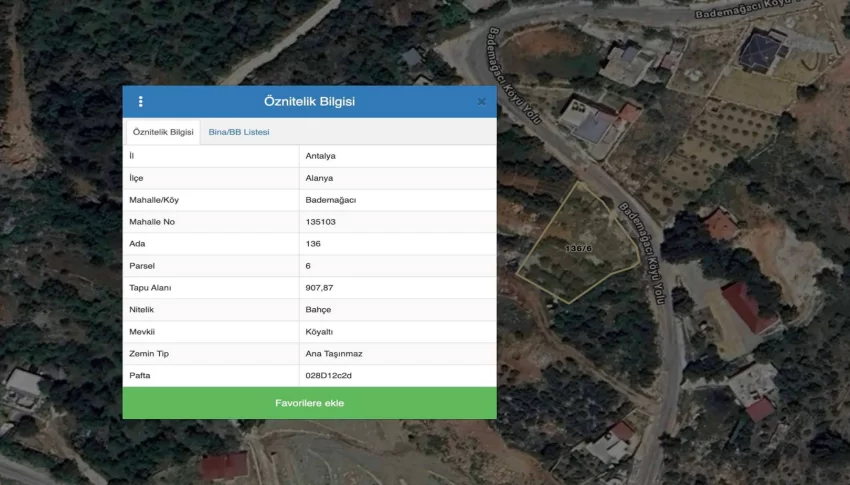
Task: Click the Mevkii value Köyaltı
Action: (x=319, y=332)
